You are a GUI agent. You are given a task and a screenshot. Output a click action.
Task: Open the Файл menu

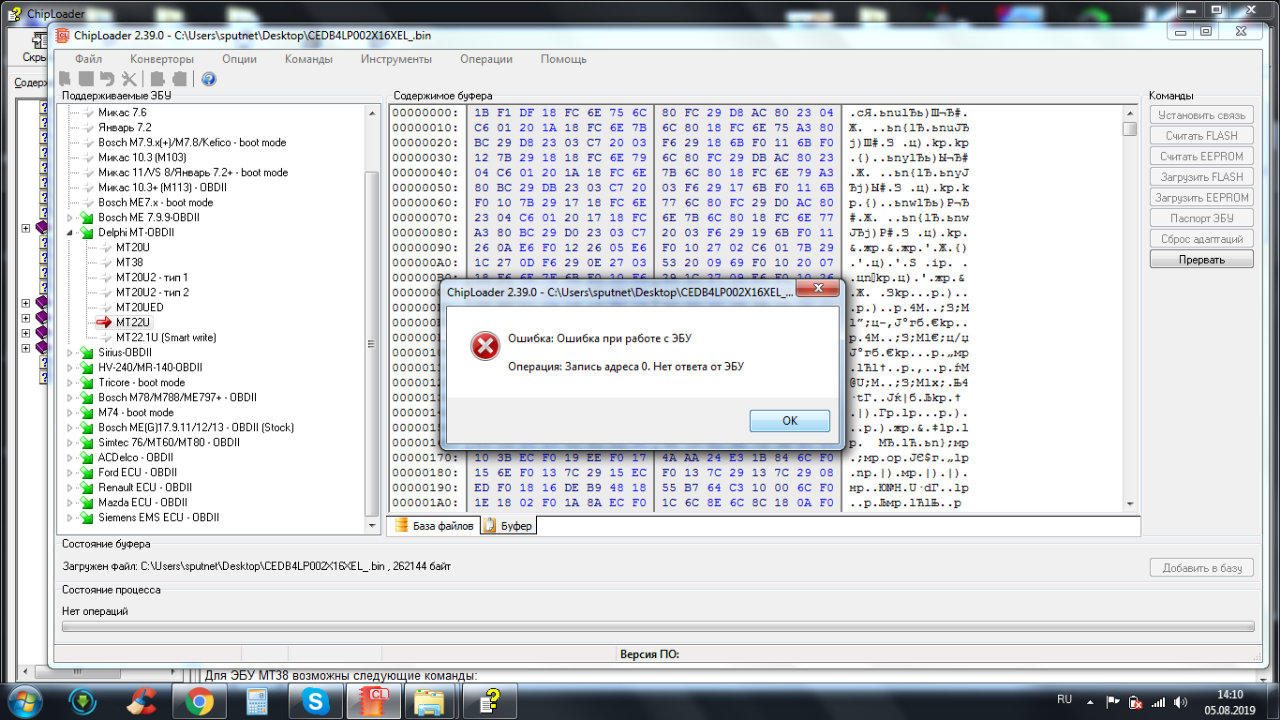pos(88,59)
